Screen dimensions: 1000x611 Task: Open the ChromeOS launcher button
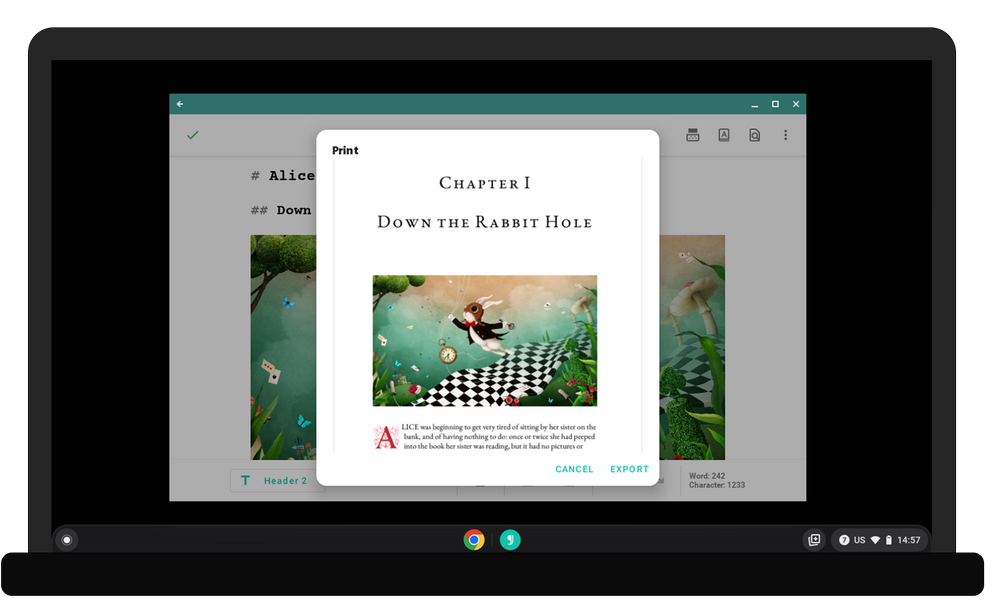pyautogui.click(x=66, y=540)
